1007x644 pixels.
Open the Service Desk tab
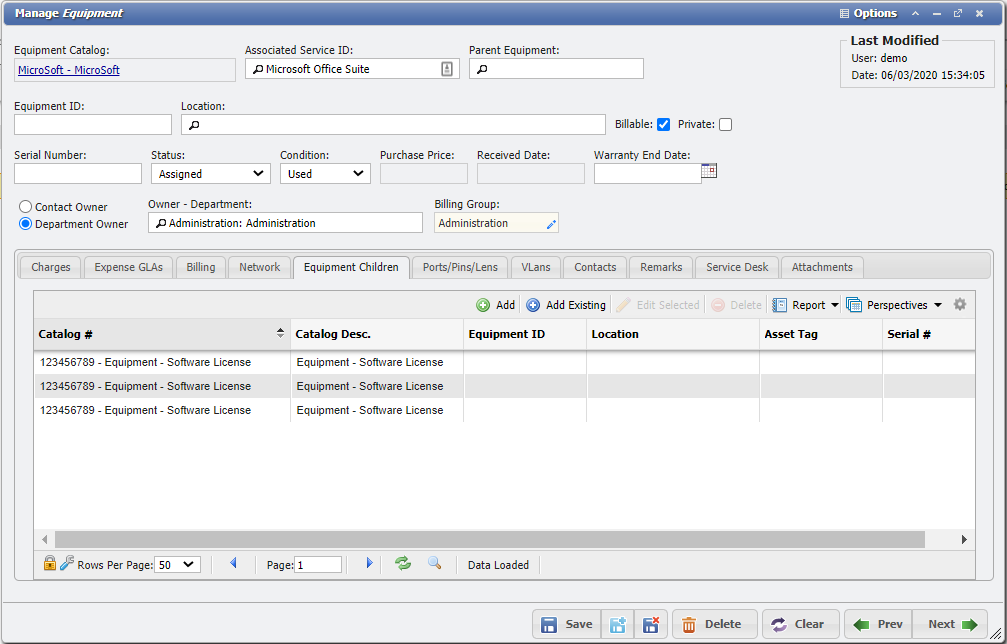coord(737,267)
